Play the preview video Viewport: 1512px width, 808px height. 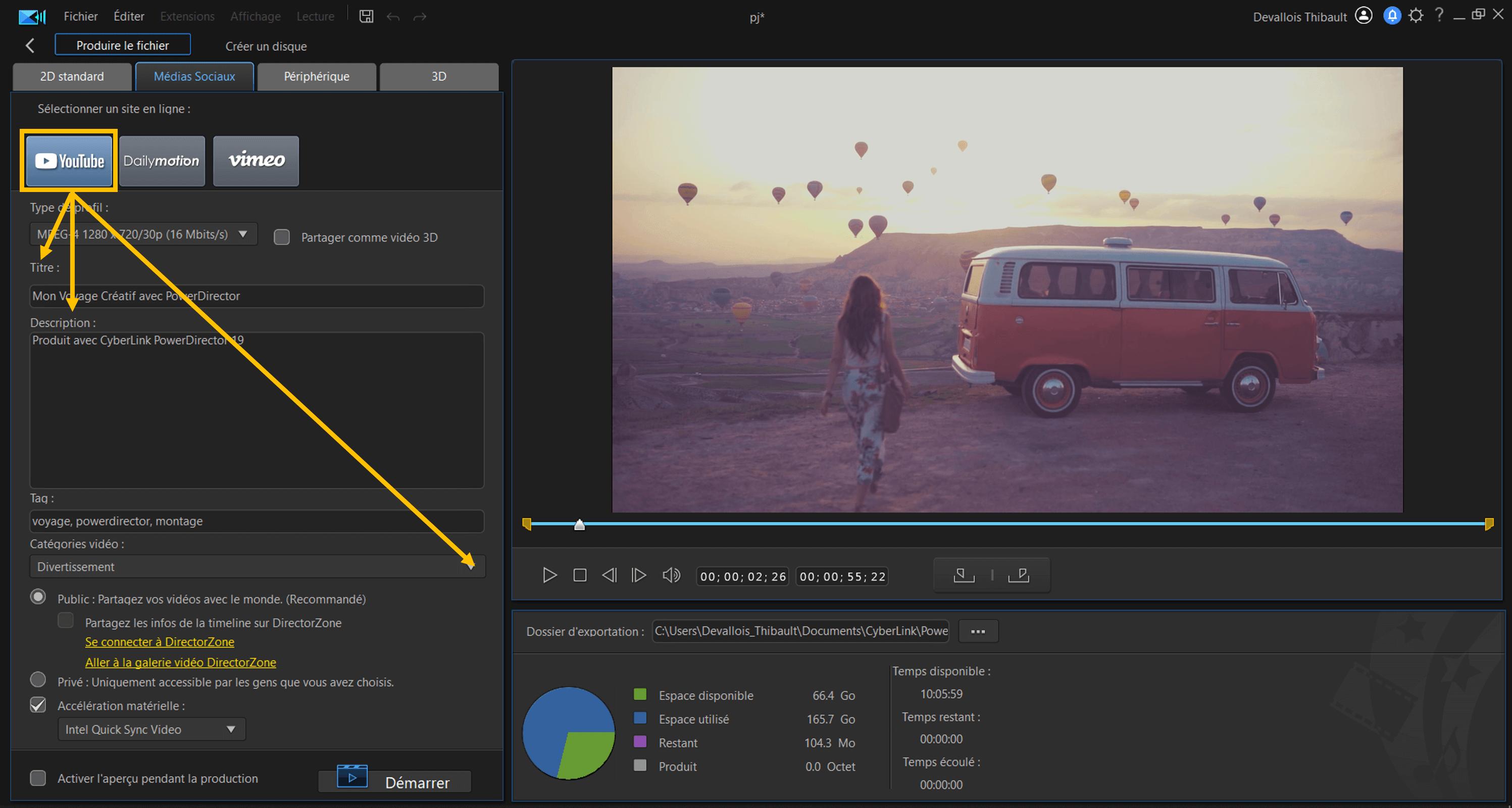(x=549, y=575)
